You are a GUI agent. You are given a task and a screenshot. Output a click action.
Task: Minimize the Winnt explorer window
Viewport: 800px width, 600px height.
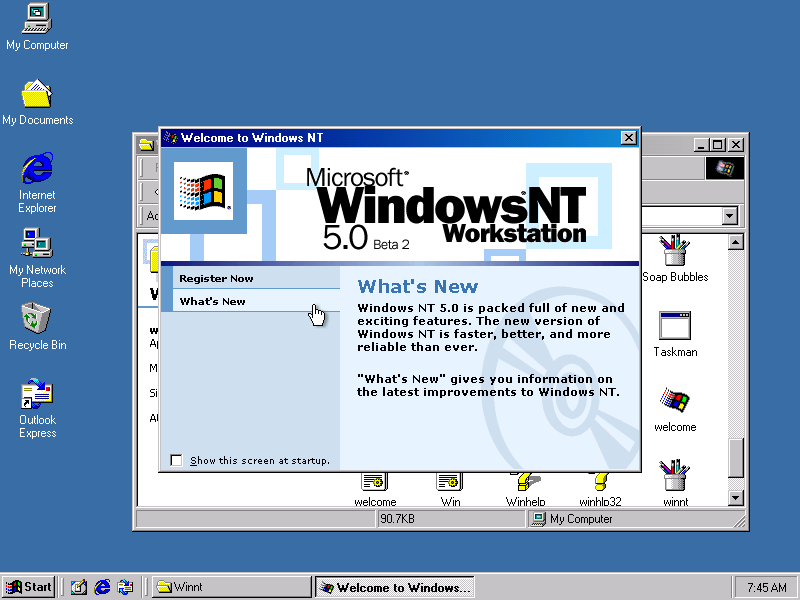702,145
